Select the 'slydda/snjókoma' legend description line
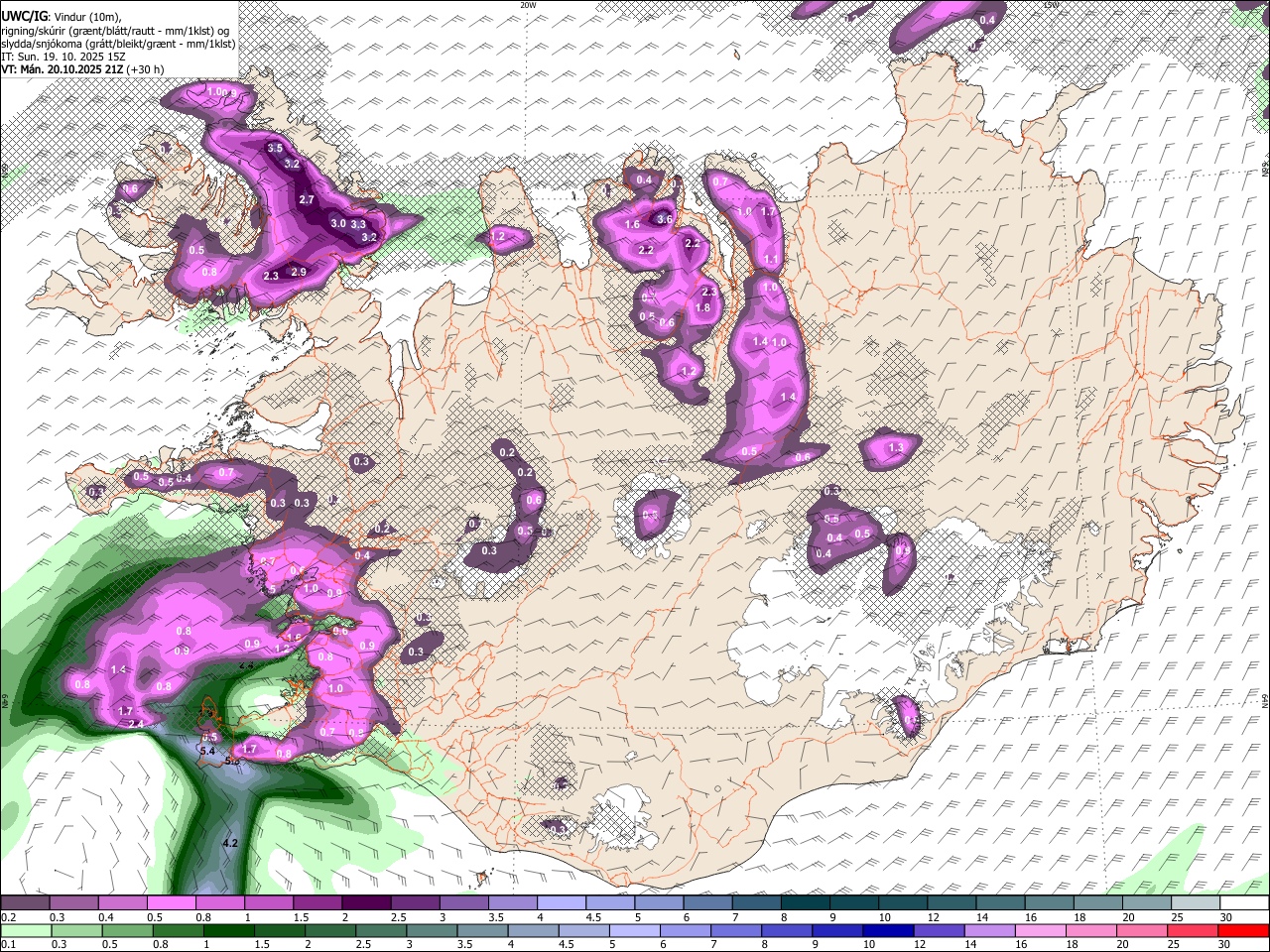 pos(118,44)
